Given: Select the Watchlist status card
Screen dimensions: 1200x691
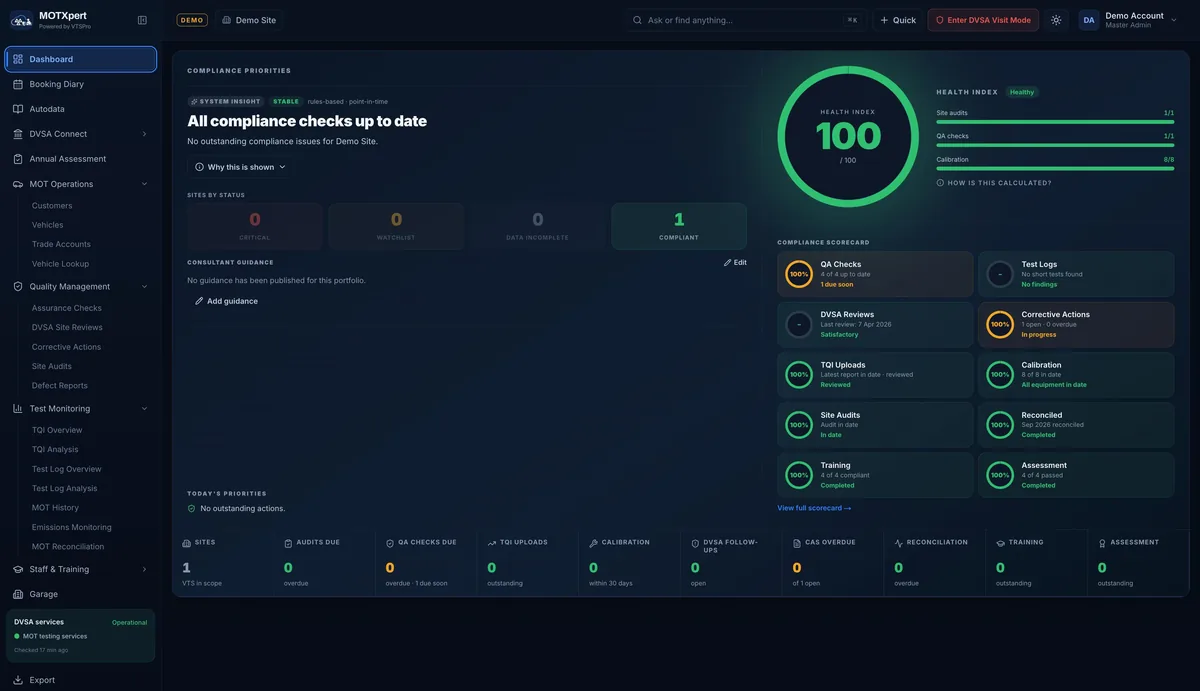Looking at the screenshot, I should [396, 226].
